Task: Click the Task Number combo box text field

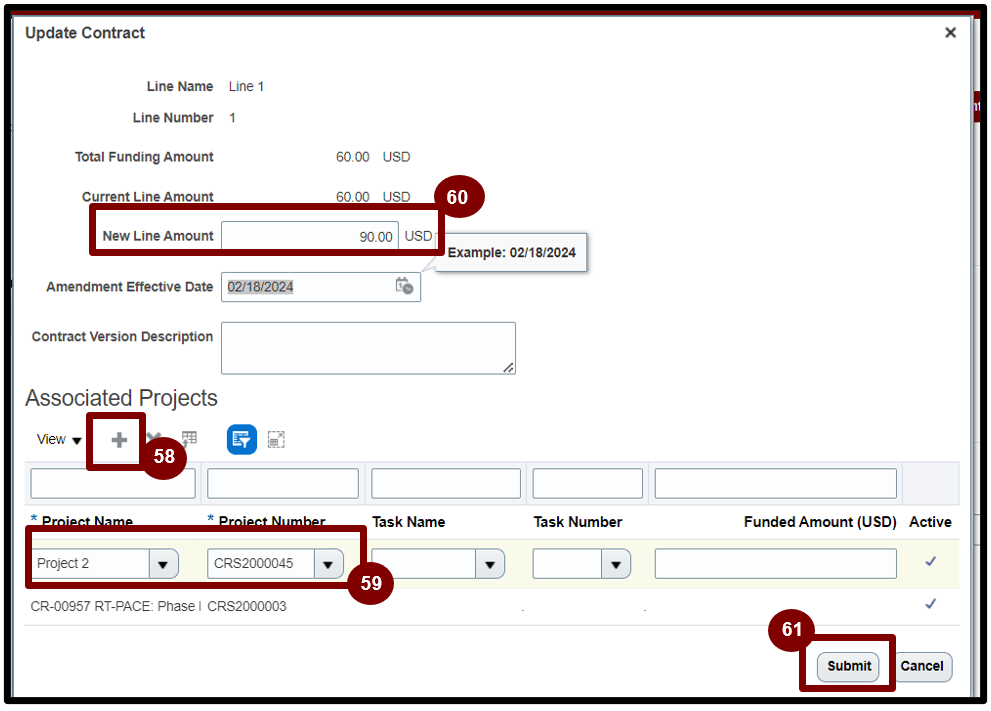Action: tap(567, 564)
